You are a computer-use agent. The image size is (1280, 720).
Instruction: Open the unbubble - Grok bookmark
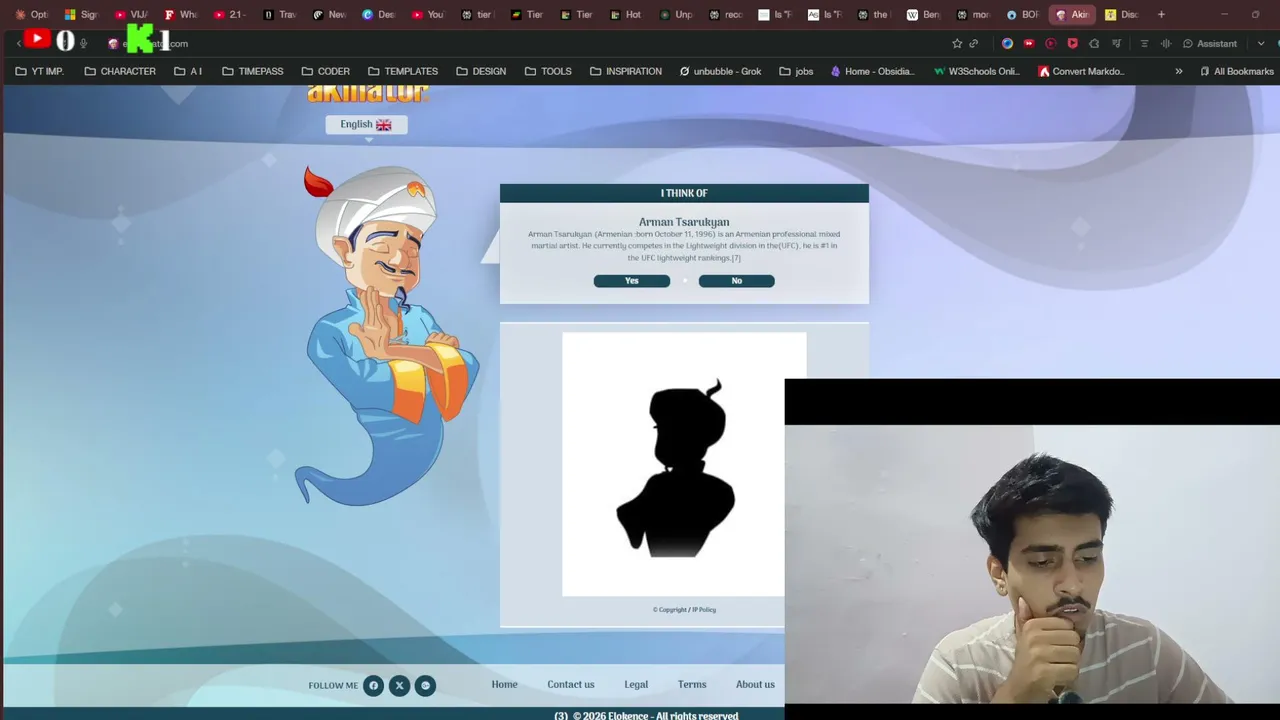(x=720, y=71)
